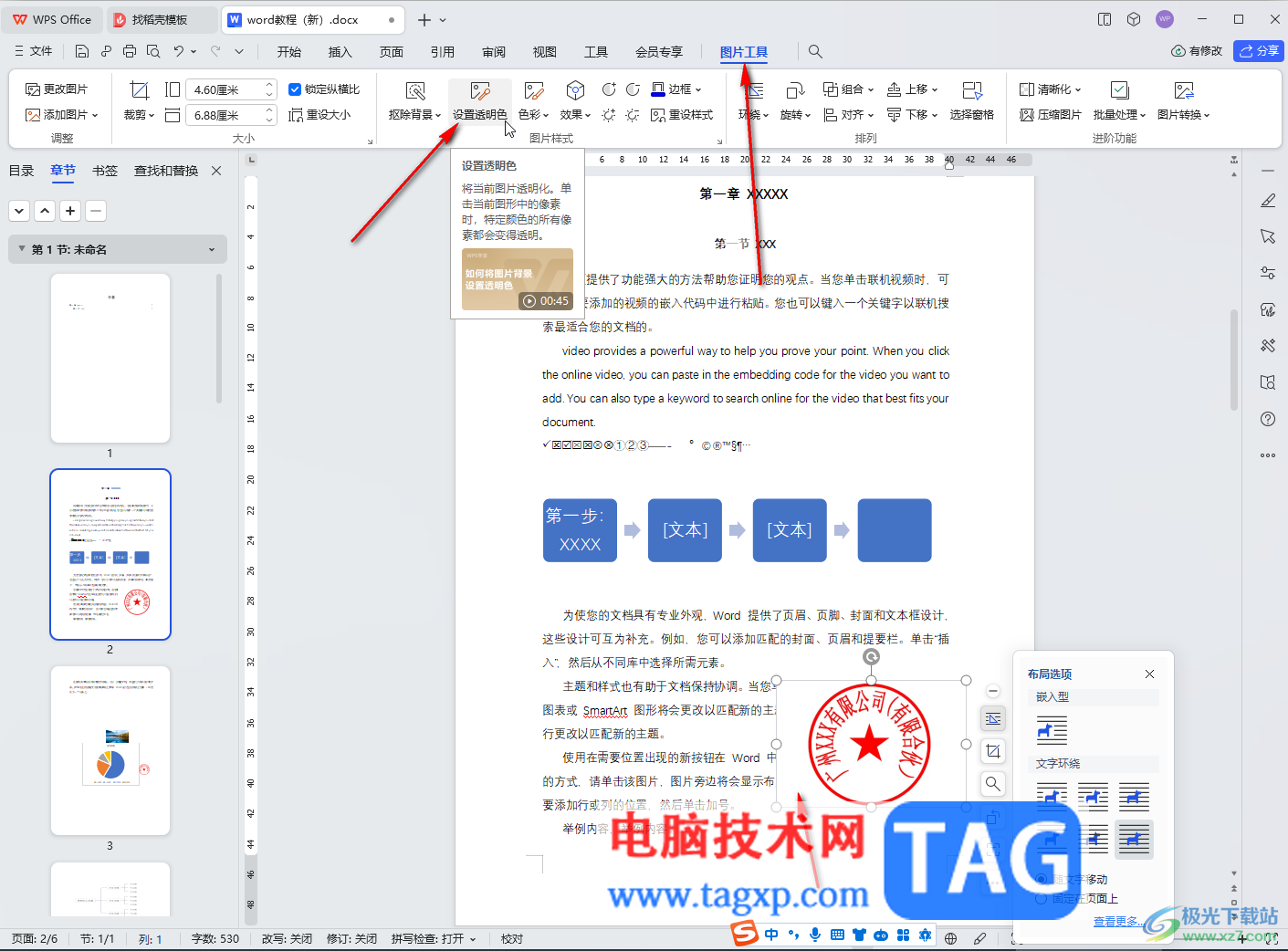Toggle spell check (拼写检查) status in status bar
Screen dimensions: 1288x951
coord(434,939)
